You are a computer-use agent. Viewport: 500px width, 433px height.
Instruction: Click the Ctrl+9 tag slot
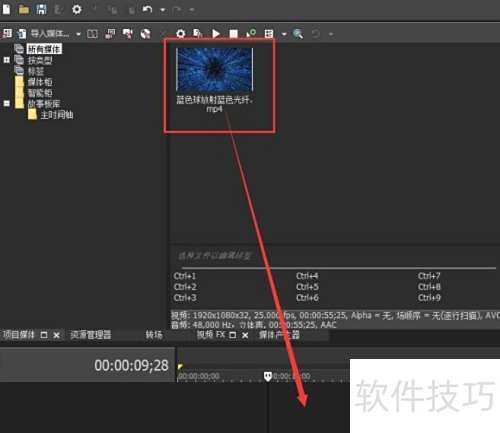tap(429, 298)
